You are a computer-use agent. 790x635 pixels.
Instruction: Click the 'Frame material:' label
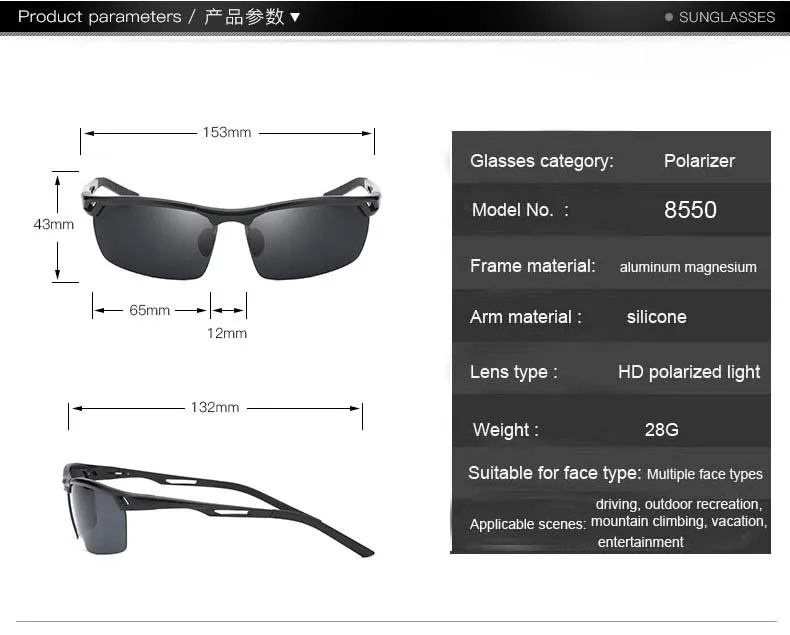[533, 266]
